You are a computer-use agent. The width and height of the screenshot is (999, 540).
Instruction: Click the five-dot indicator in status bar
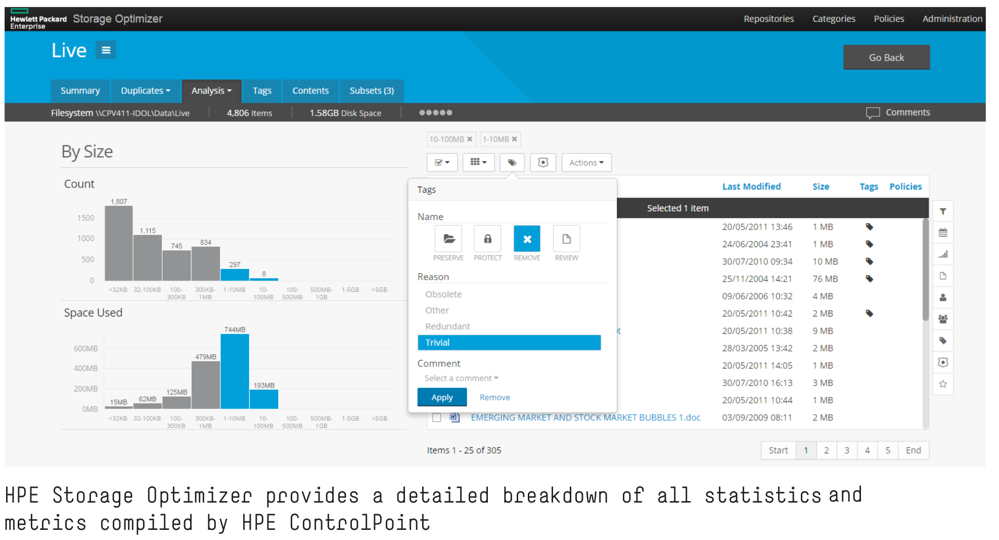pos(436,113)
